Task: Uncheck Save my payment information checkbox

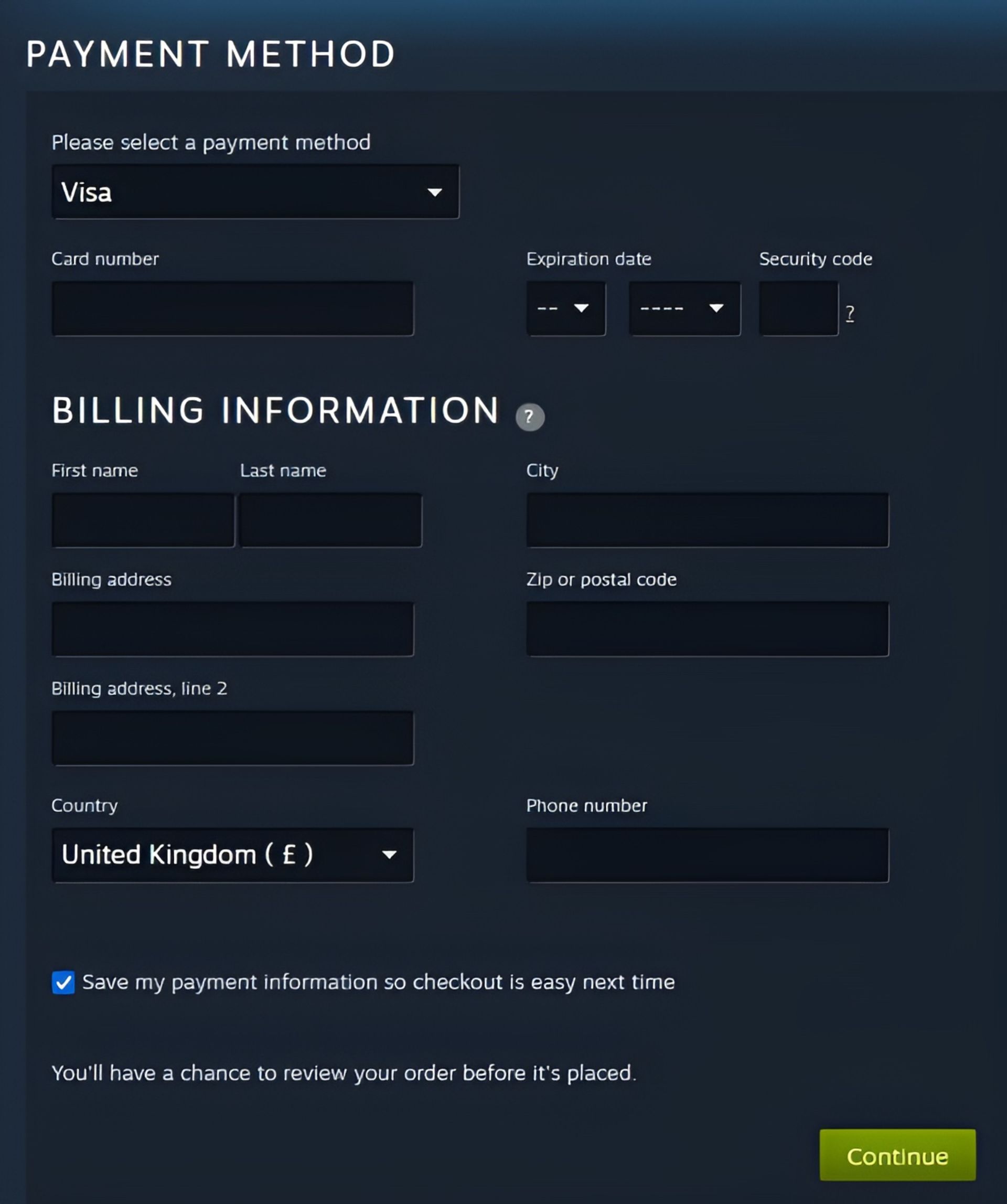Action: (x=63, y=982)
